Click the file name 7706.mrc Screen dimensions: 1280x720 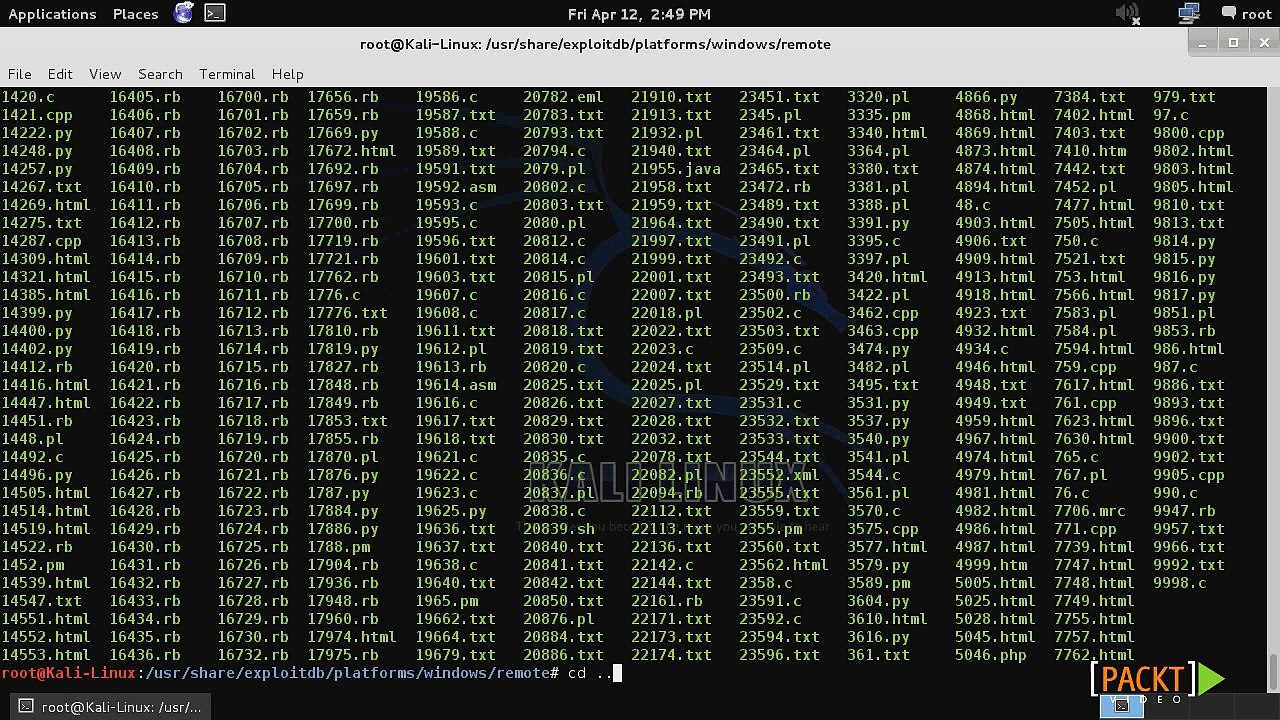point(1090,511)
